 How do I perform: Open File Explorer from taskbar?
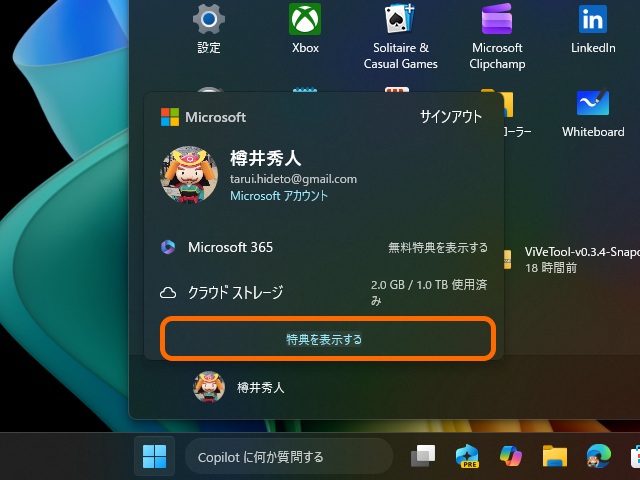point(555,456)
